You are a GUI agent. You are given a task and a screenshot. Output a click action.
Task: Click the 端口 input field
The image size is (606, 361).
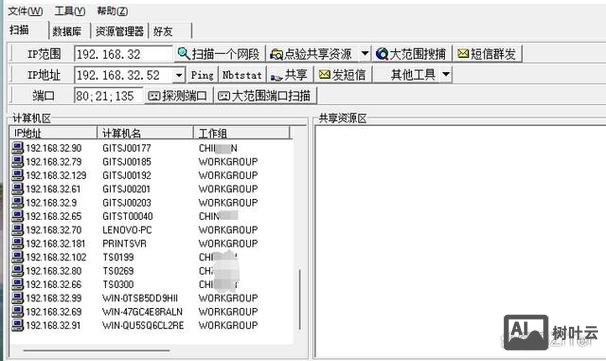pos(108,95)
